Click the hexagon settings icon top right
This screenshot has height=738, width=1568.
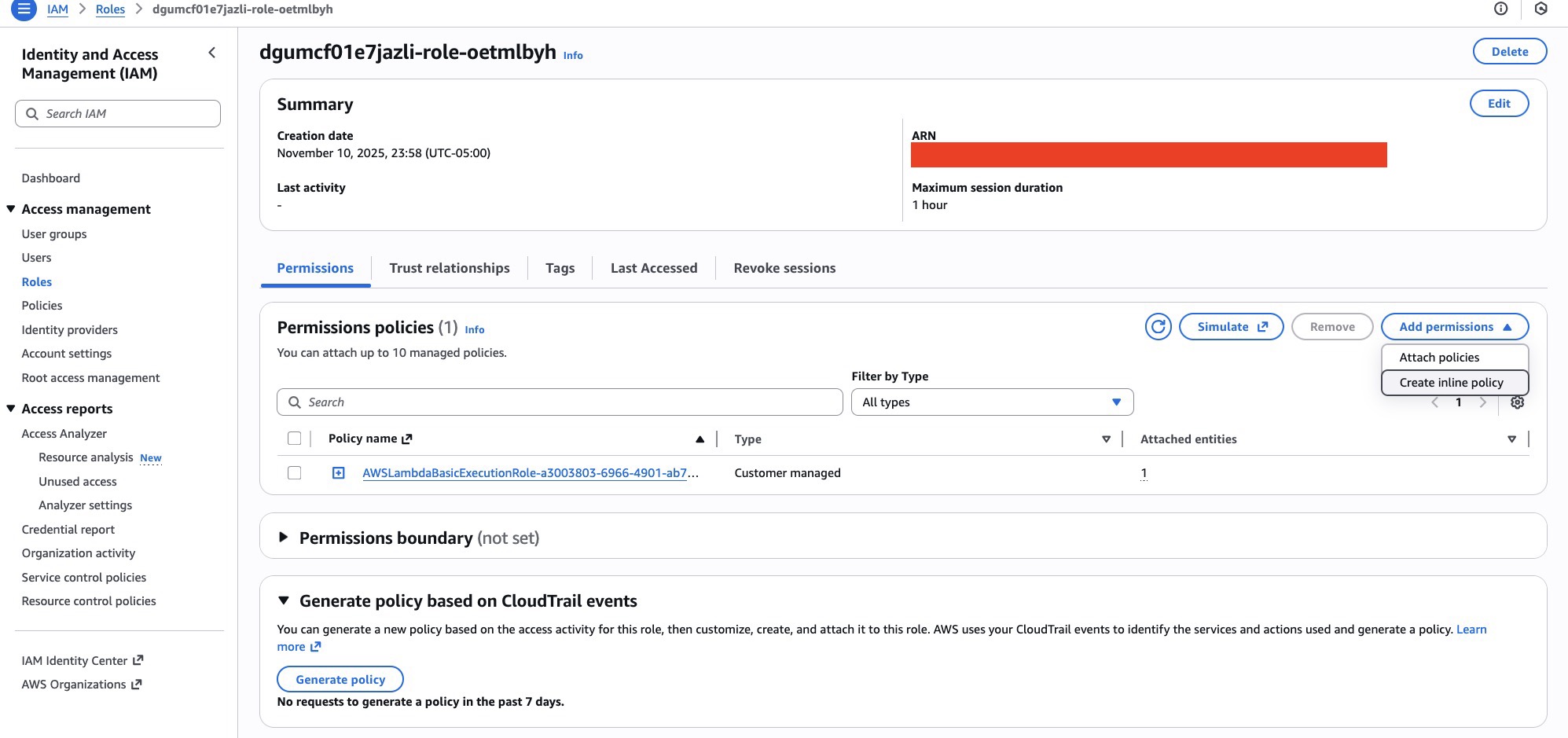coord(1540,9)
